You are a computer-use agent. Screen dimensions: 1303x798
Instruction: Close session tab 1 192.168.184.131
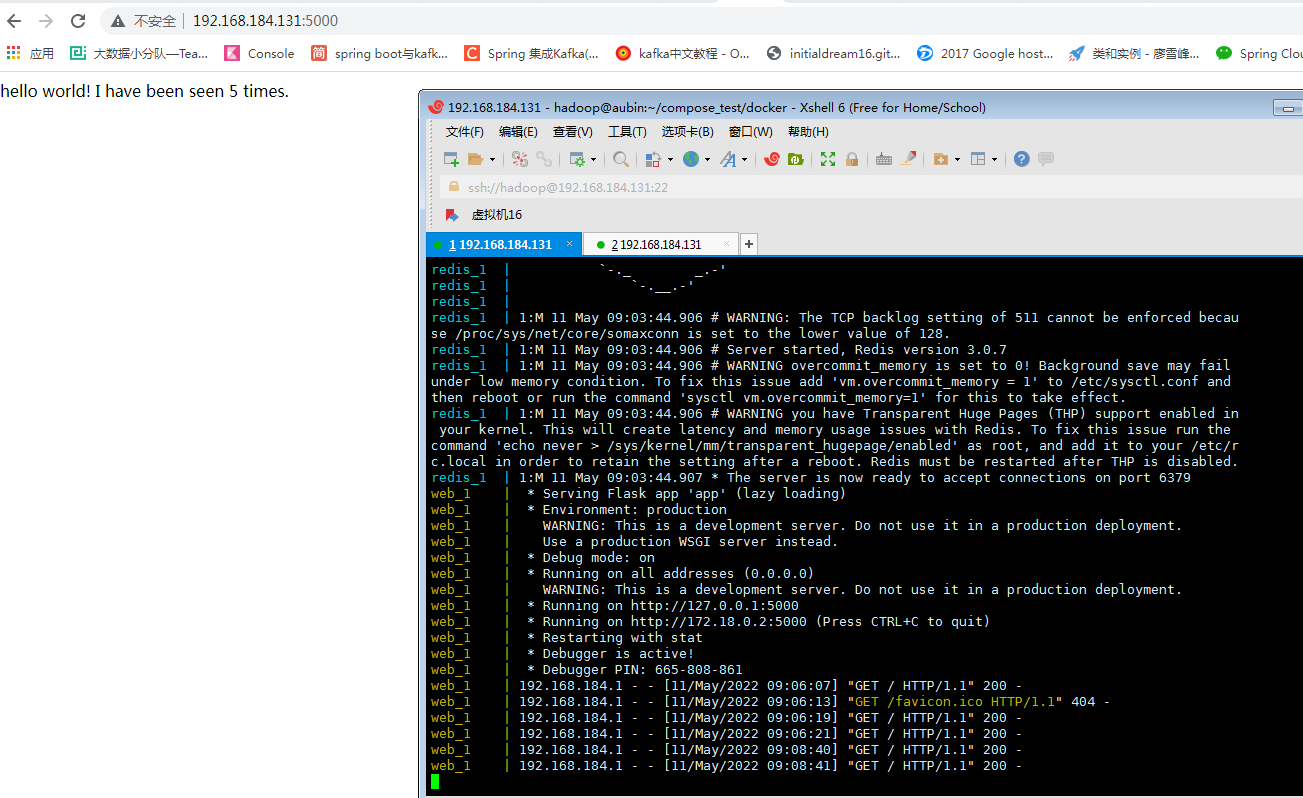point(569,243)
